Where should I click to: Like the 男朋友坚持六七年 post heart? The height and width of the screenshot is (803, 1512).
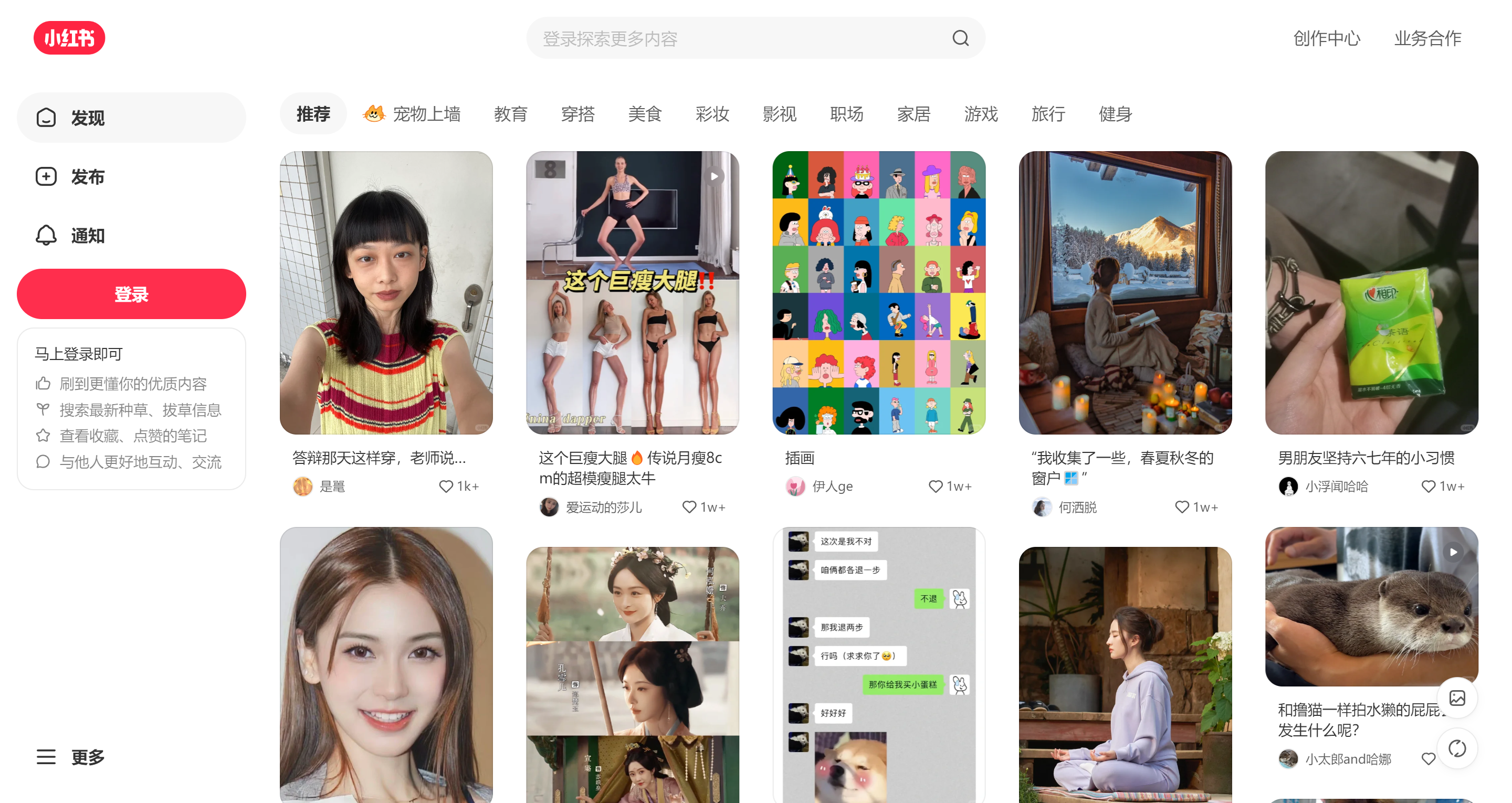click(1427, 486)
